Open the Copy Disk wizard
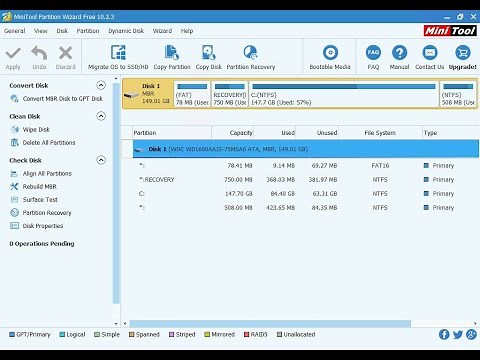The height and width of the screenshot is (360, 480). click(x=209, y=57)
